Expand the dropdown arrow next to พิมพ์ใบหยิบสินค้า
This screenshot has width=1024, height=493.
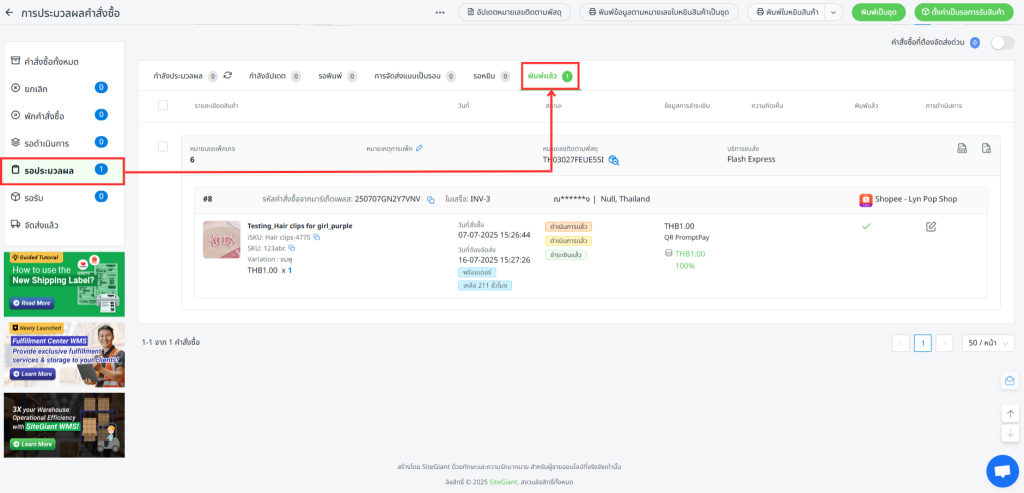[x=832, y=12]
